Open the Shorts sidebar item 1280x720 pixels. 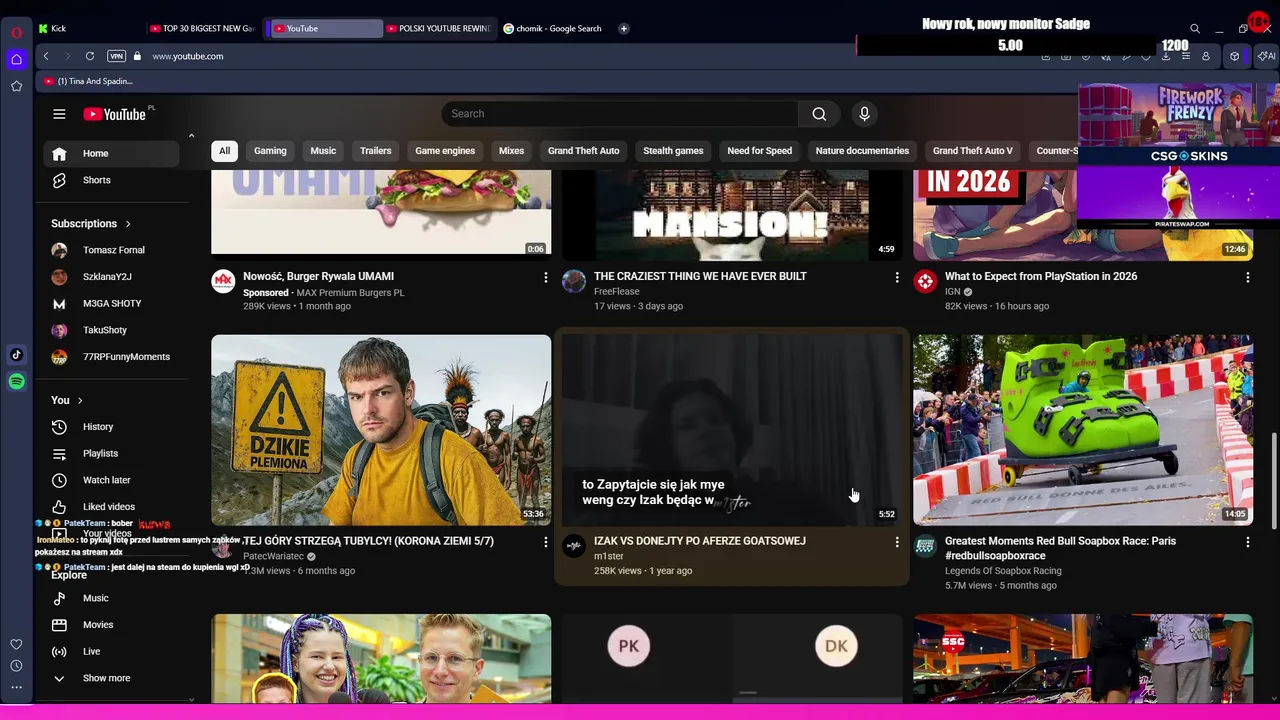[111, 180]
